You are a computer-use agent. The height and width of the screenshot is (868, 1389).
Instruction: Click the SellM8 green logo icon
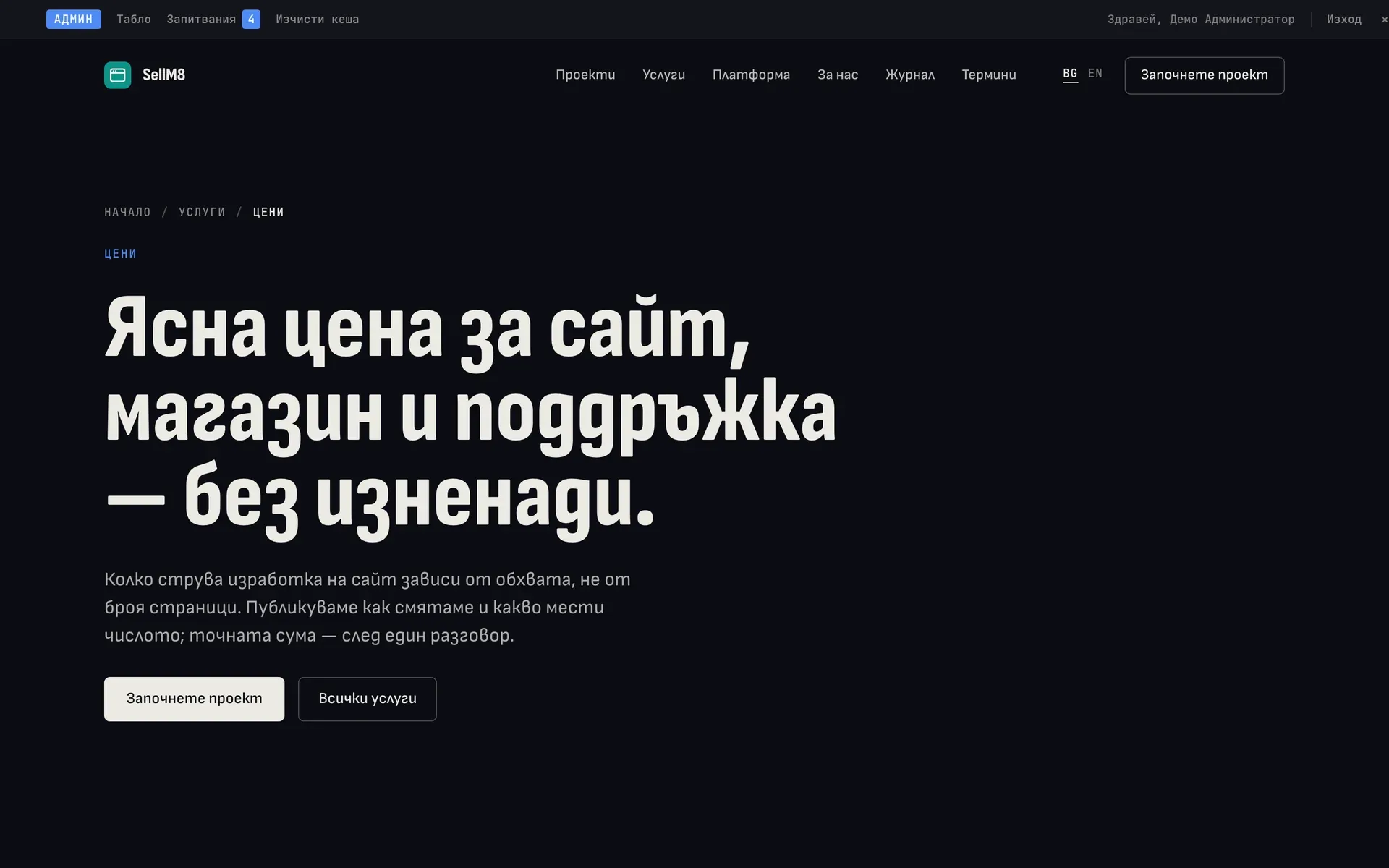117,75
